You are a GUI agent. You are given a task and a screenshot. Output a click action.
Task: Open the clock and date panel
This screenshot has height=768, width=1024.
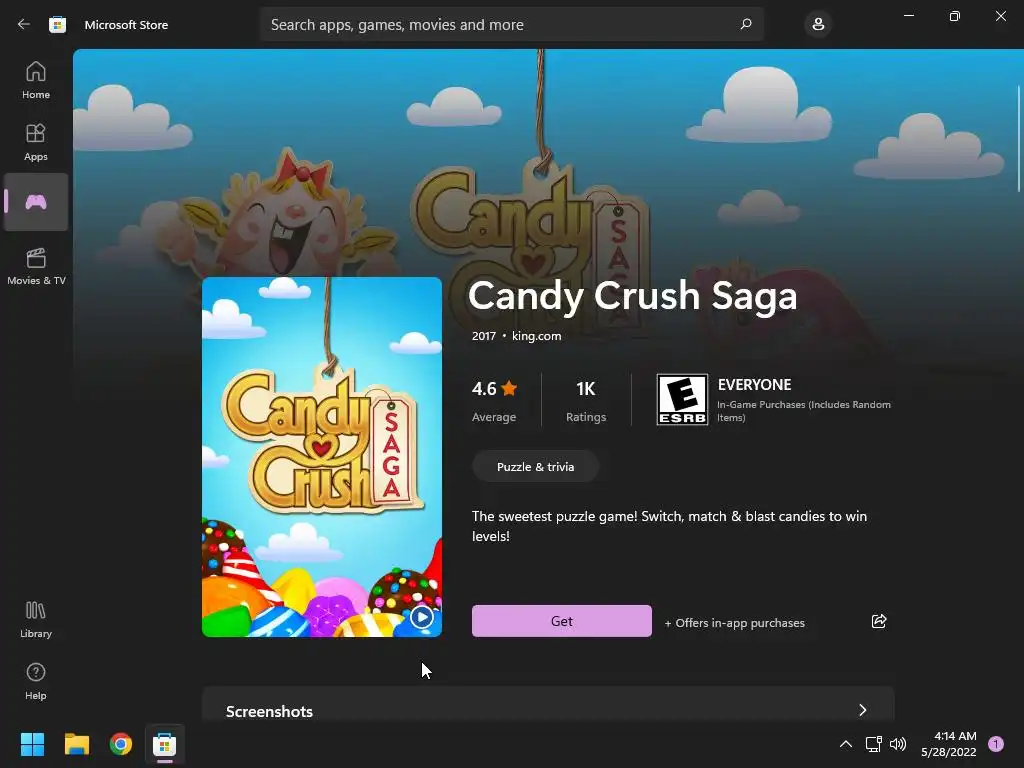click(x=949, y=744)
